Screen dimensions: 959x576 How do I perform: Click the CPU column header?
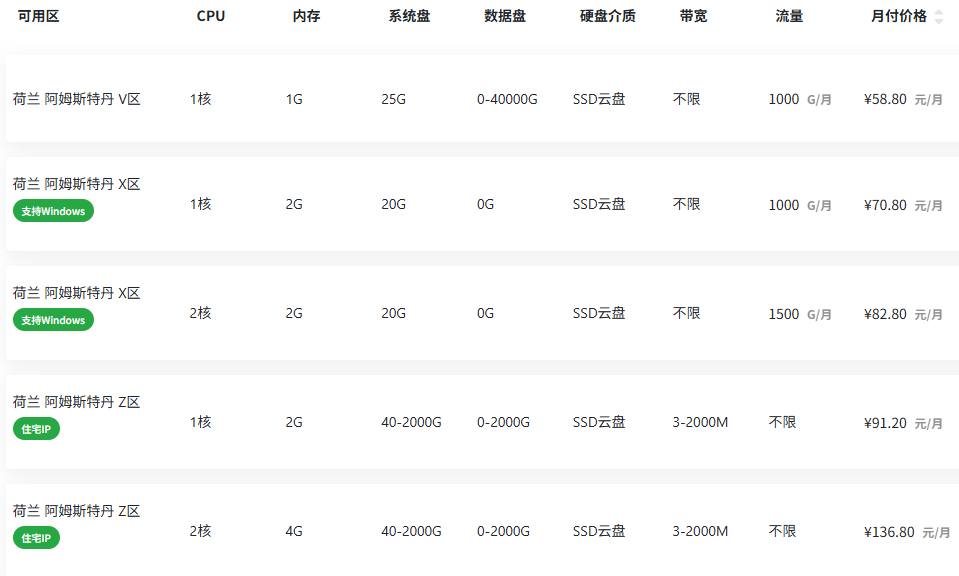(210, 17)
